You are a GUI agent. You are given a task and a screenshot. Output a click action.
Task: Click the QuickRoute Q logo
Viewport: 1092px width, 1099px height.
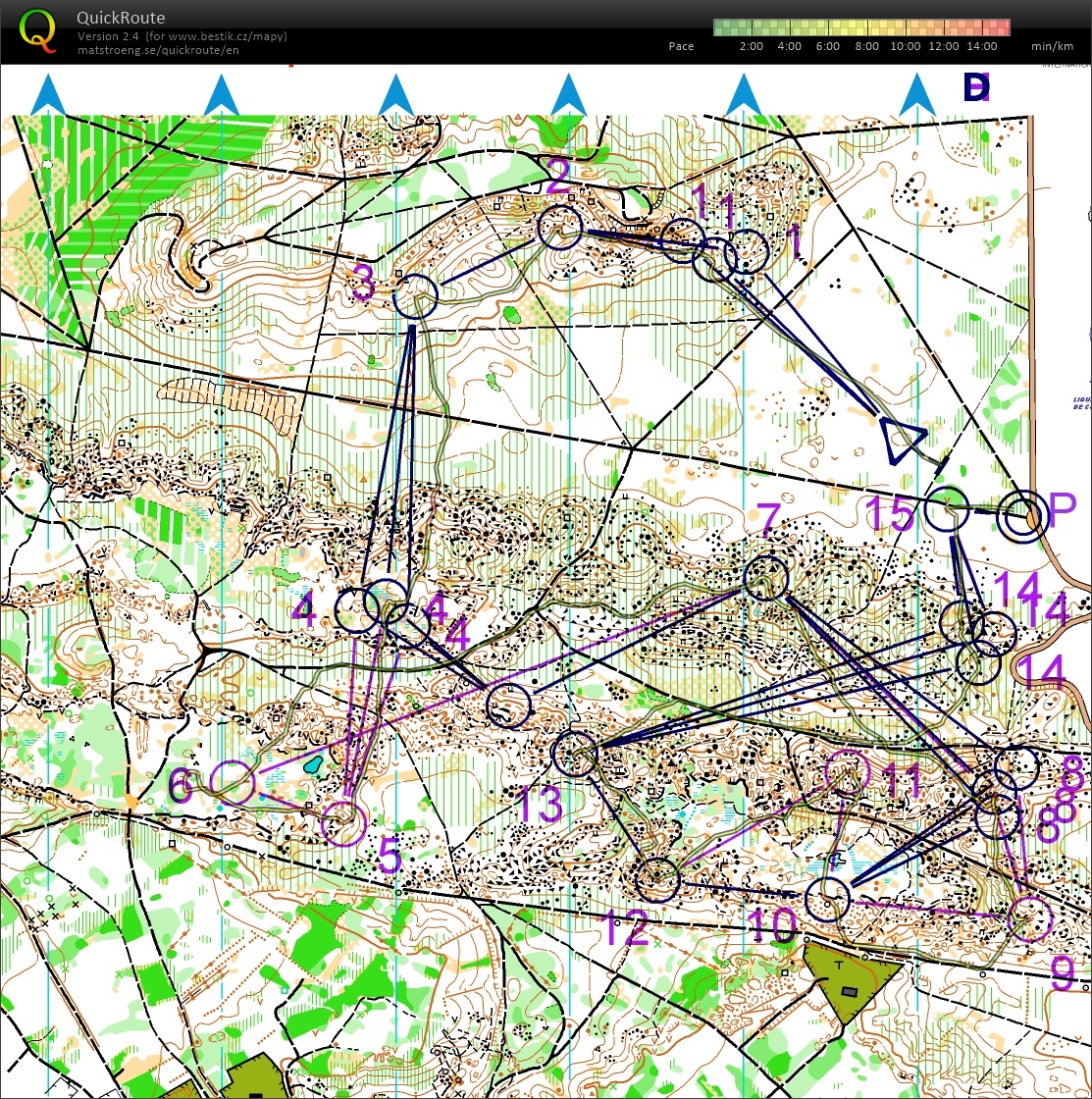pos(37,30)
